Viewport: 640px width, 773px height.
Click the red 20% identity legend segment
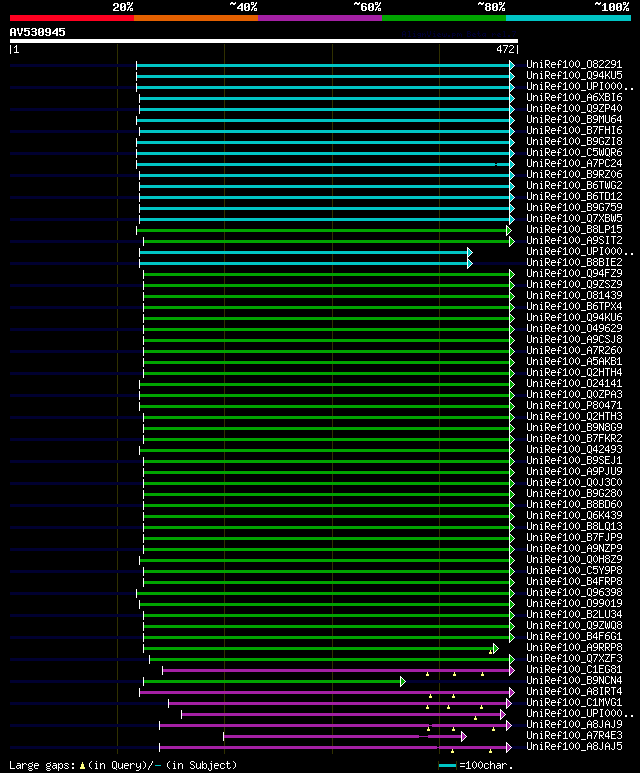click(71, 18)
